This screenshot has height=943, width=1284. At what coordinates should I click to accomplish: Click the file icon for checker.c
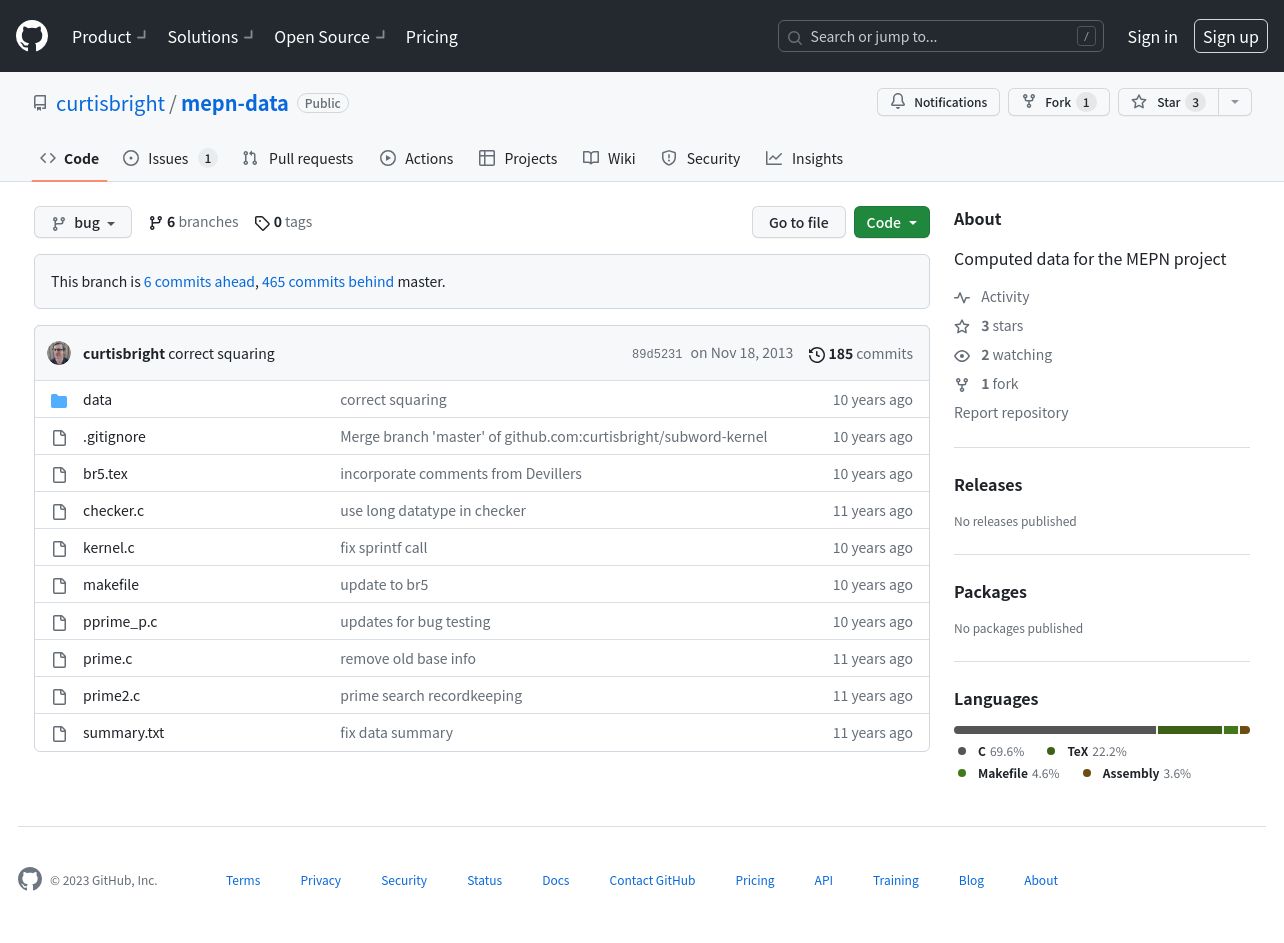coord(59,511)
